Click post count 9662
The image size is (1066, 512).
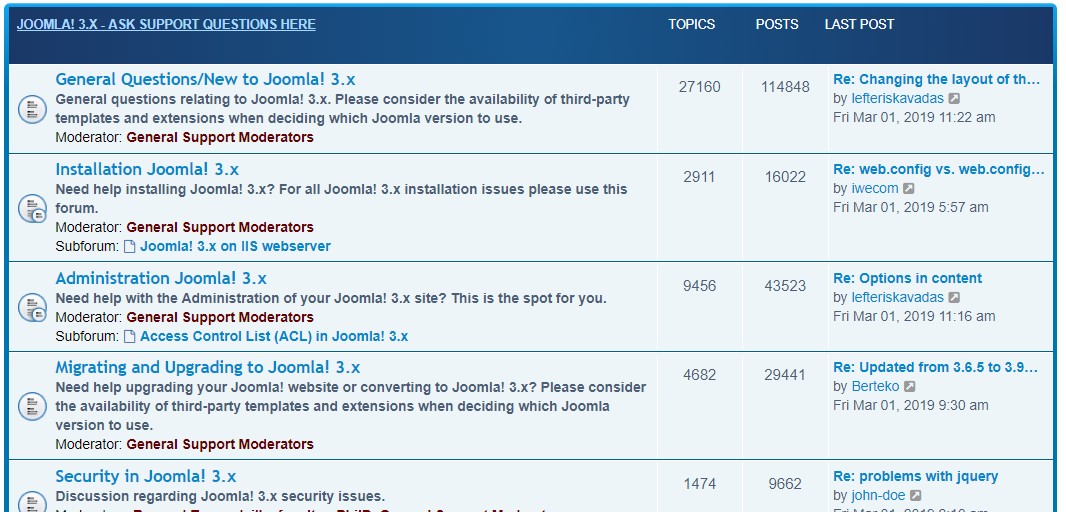coord(785,484)
